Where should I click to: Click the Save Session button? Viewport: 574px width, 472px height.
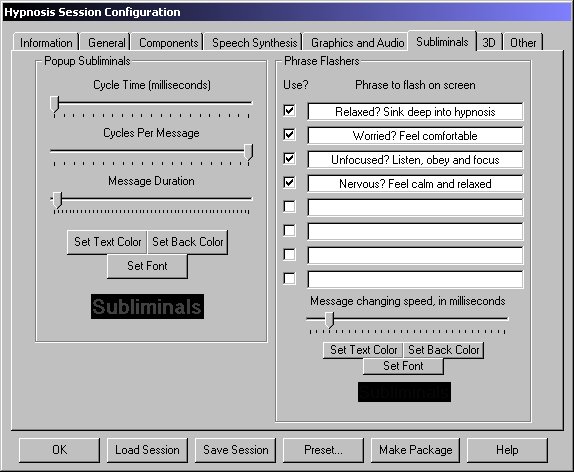click(235, 450)
